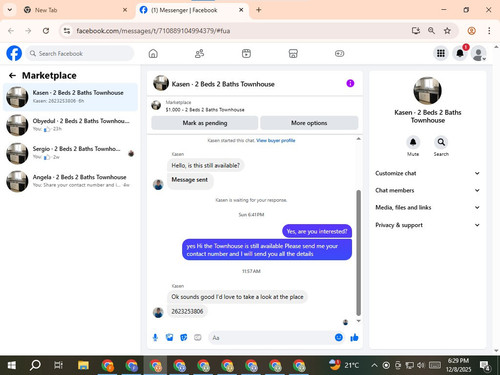Expand Privacy & support section
The image size is (500, 375).
[x=427, y=225]
